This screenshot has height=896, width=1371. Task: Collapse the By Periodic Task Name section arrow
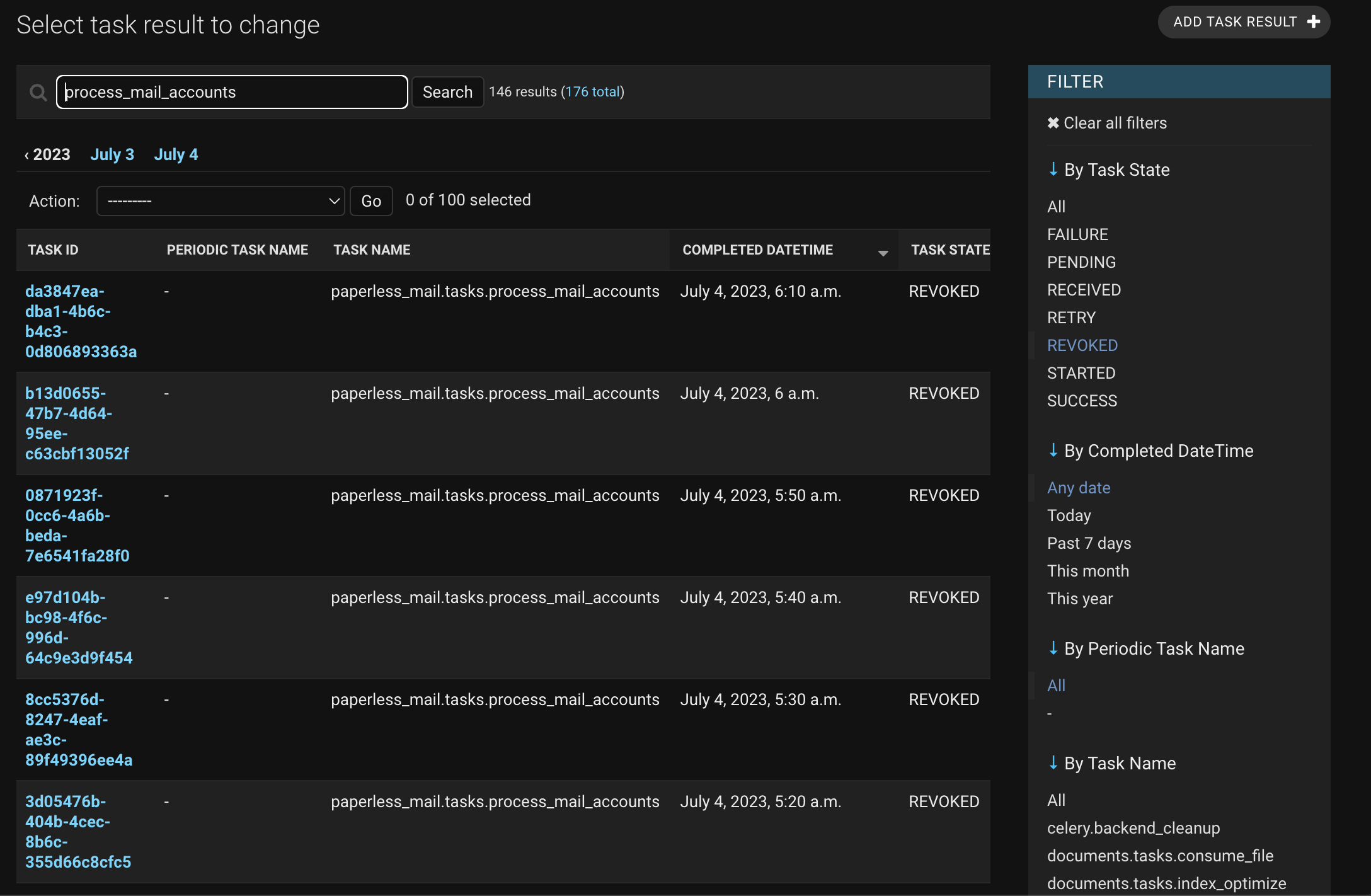click(x=1053, y=648)
